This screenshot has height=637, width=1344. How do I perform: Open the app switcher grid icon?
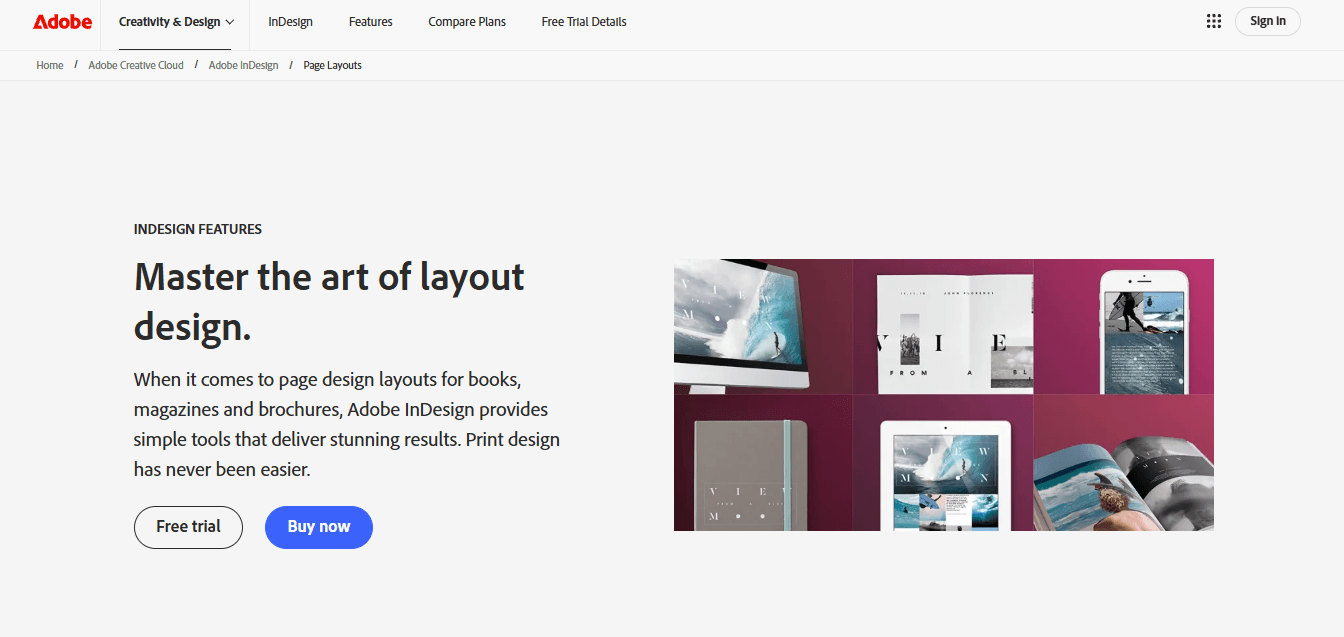coord(1214,21)
